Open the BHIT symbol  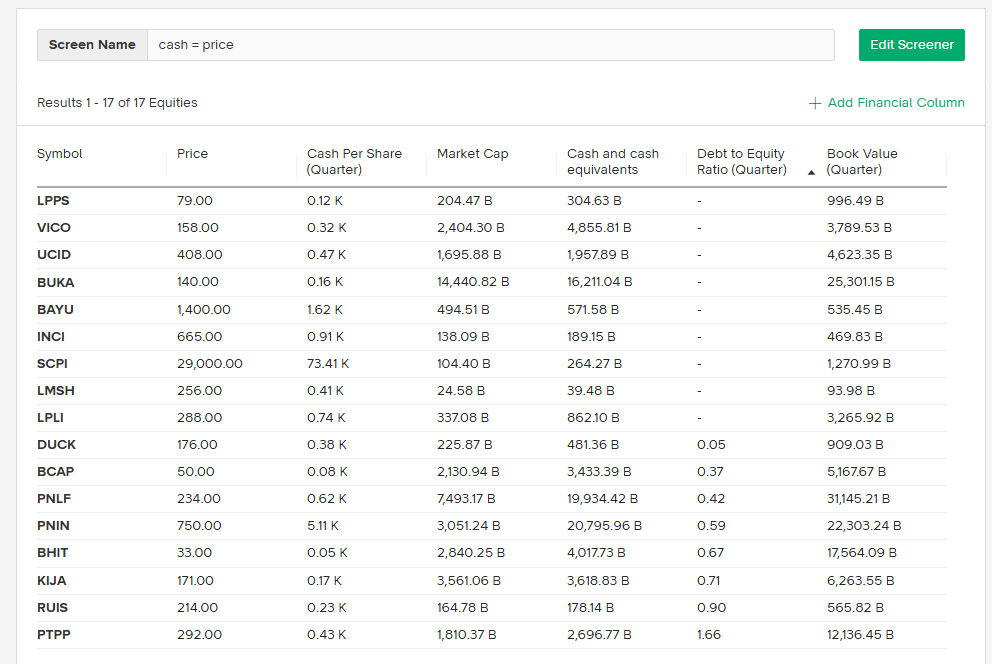[53, 553]
